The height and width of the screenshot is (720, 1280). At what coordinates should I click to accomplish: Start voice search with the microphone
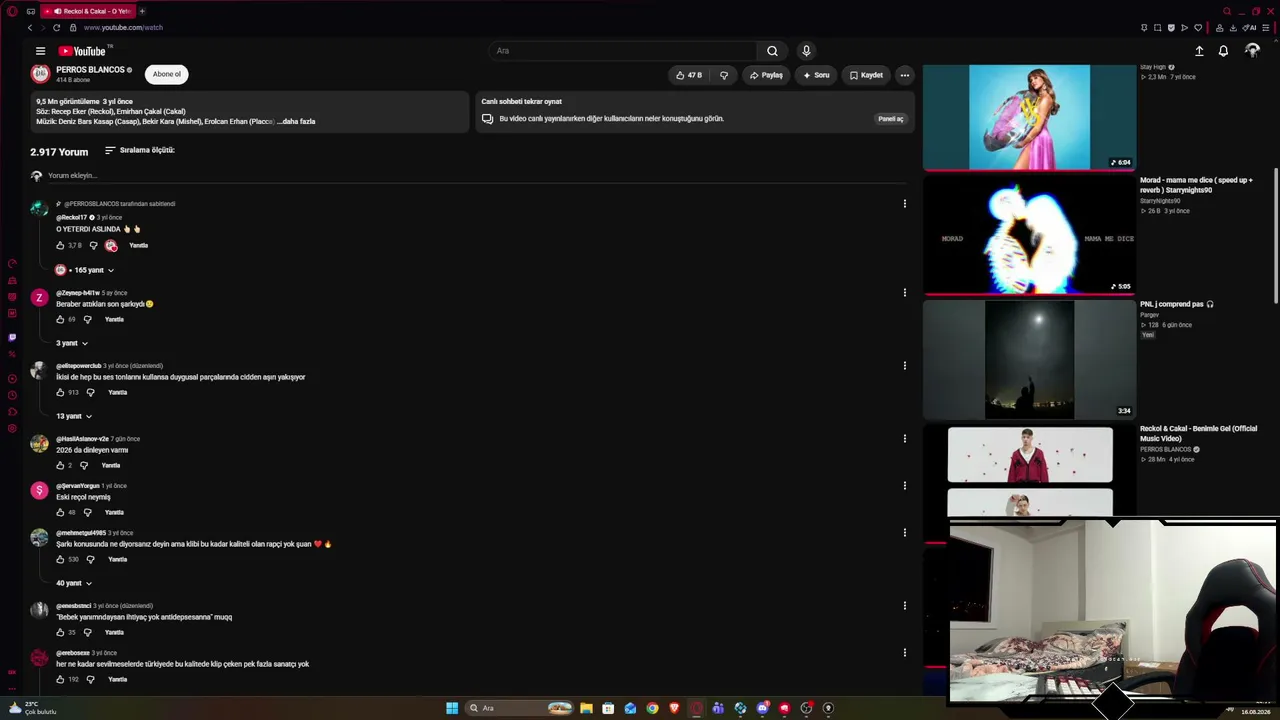pyautogui.click(x=806, y=51)
